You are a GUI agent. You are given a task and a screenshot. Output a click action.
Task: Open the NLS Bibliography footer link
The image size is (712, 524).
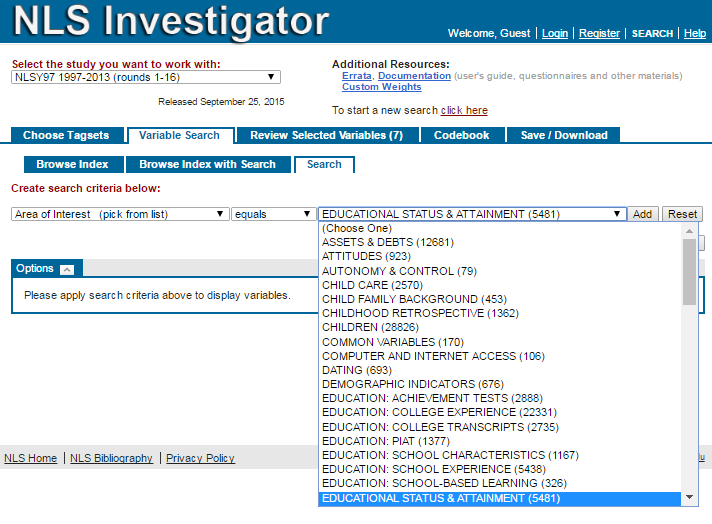click(x=111, y=458)
